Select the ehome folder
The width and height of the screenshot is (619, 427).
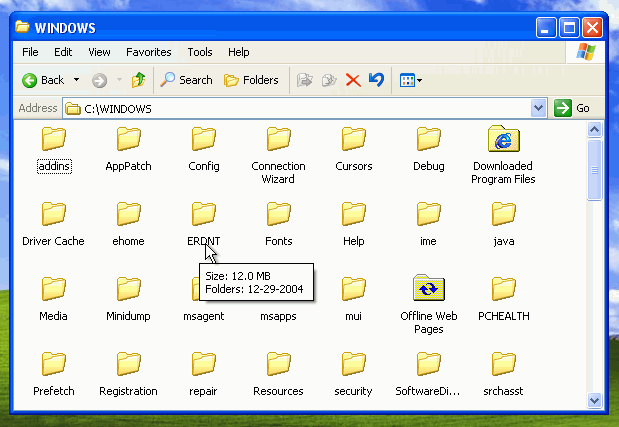(129, 225)
